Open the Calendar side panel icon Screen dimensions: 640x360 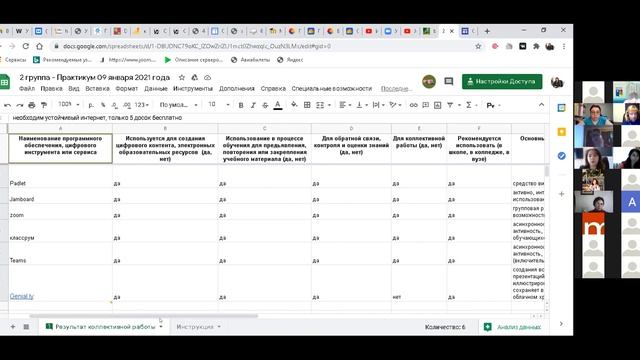(562, 108)
